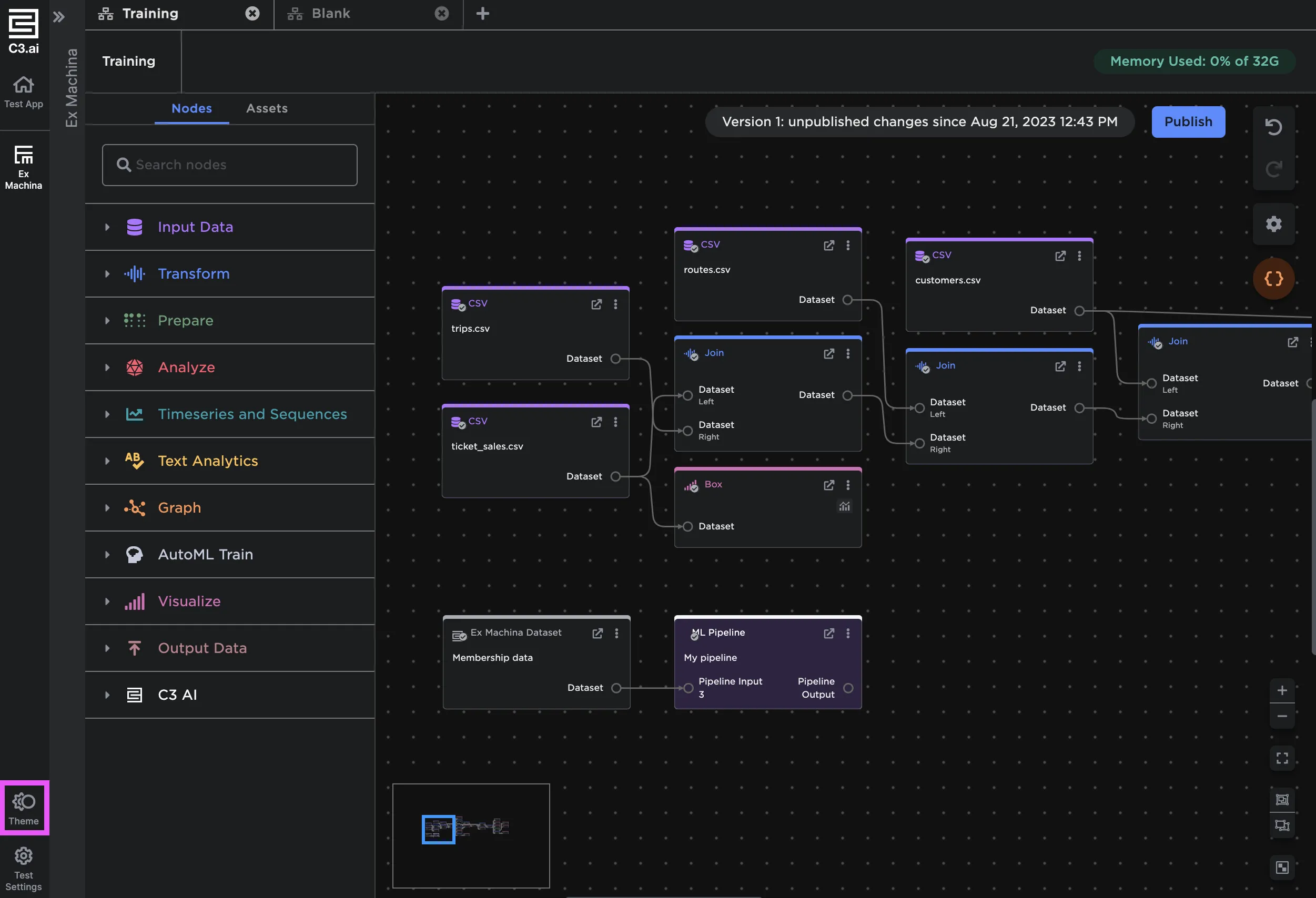Toggle minimap visibility icon at bottom right
The width and height of the screenshot is (1316, 898).
[1282, 868]
